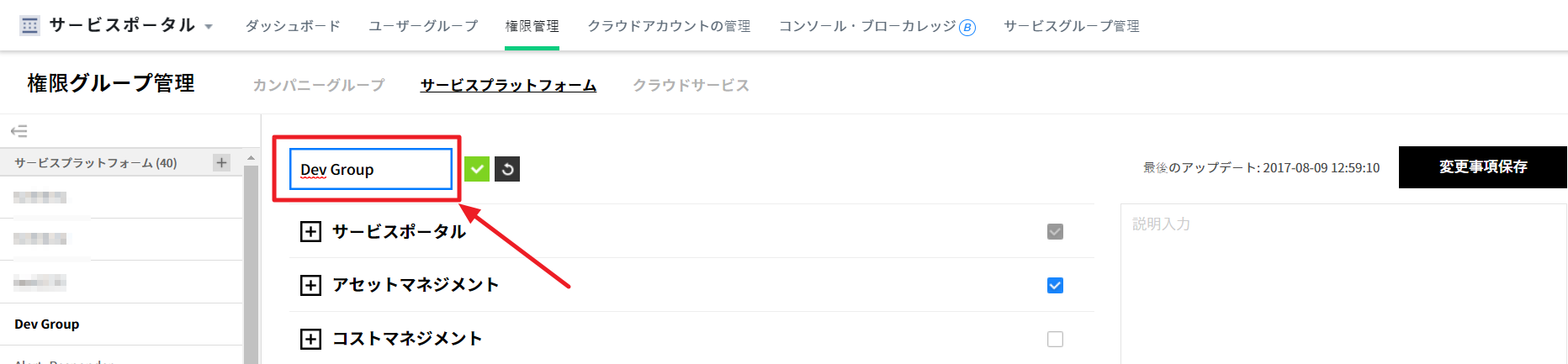Click the 変更事項保存 button
Viewport: 1568px width, 364px height.
[x=1482, y=167]
